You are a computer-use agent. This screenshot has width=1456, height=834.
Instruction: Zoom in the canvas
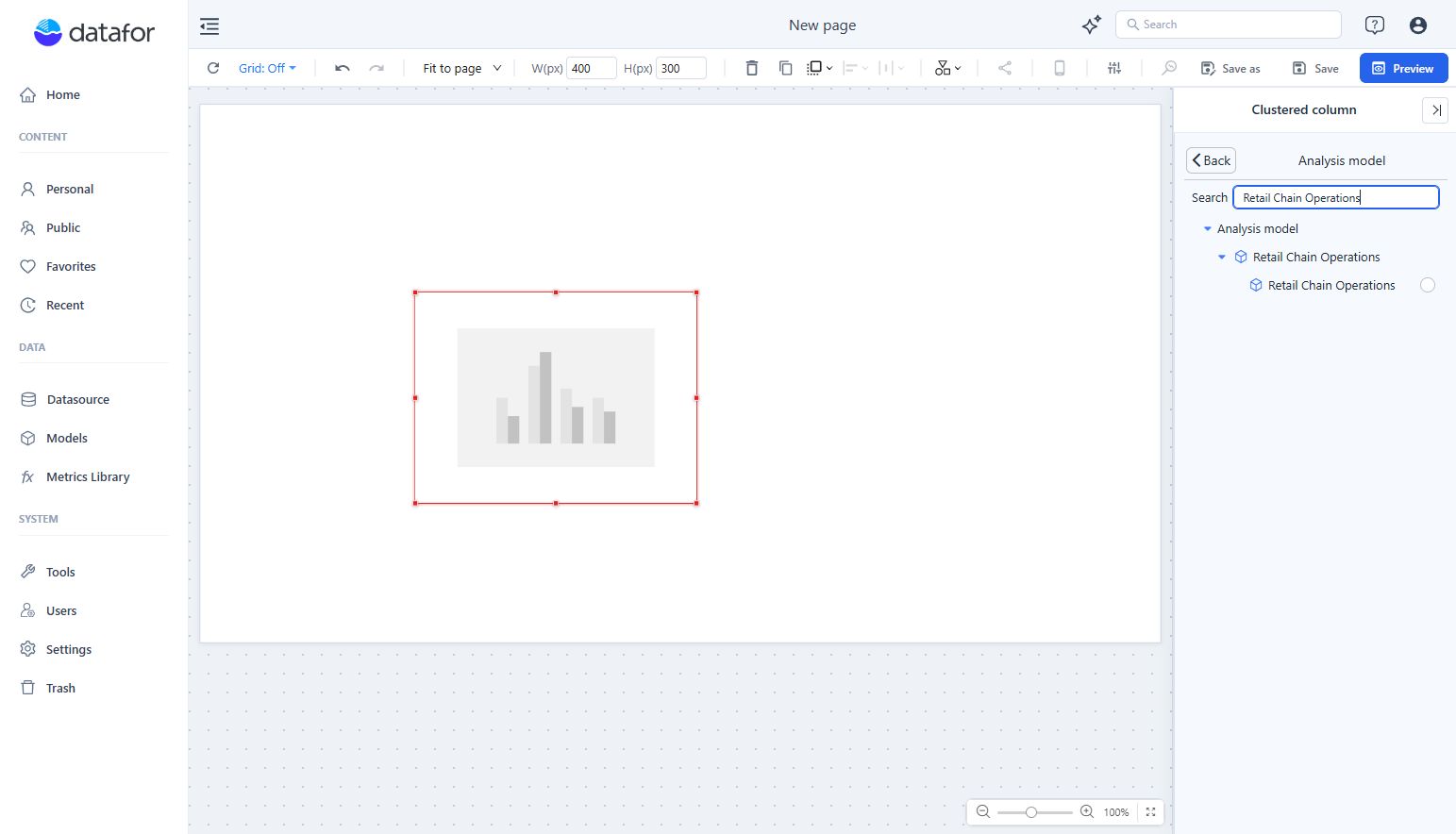tap(1087, 812)
